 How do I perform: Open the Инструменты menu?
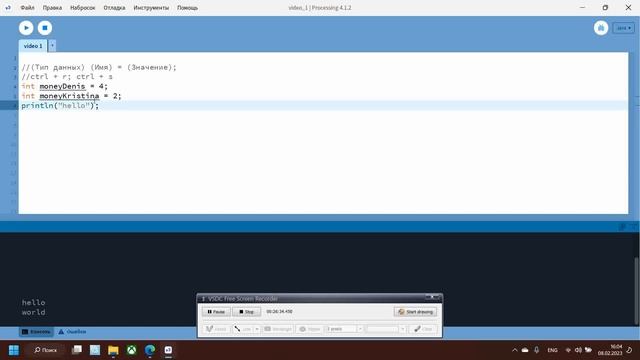151,8
